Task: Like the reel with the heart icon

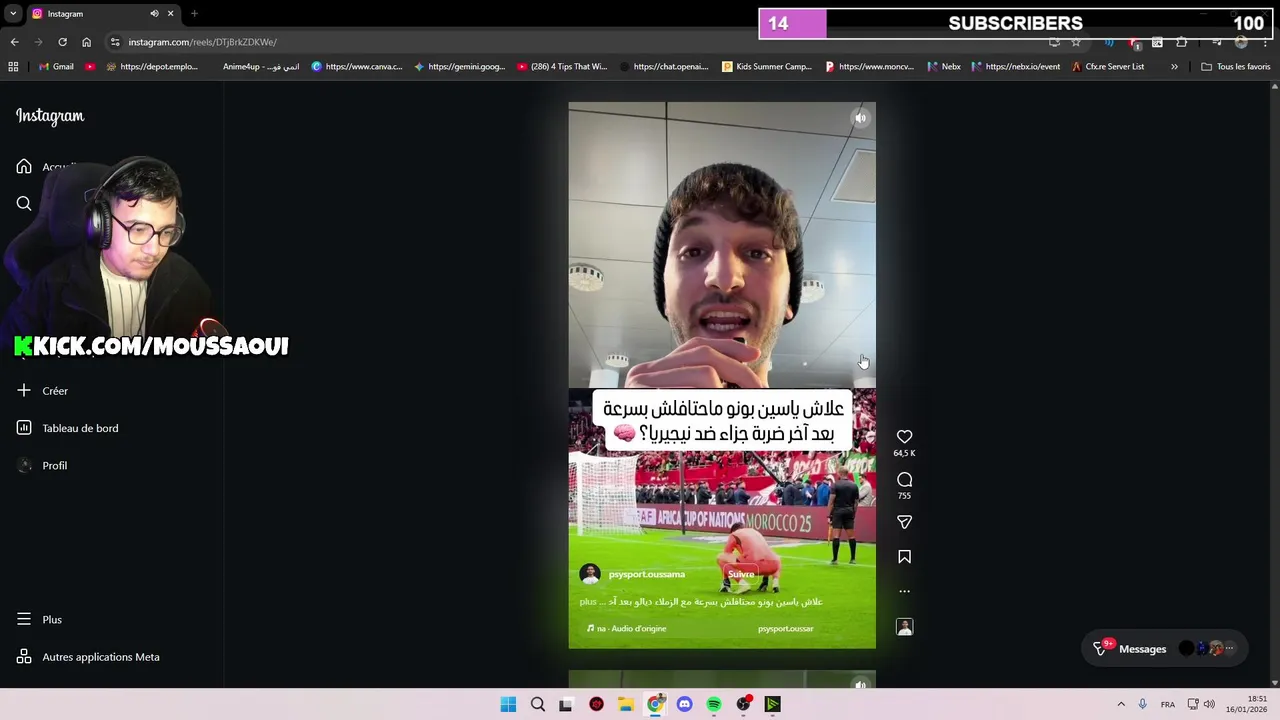Action: click(x=904, y=437)
